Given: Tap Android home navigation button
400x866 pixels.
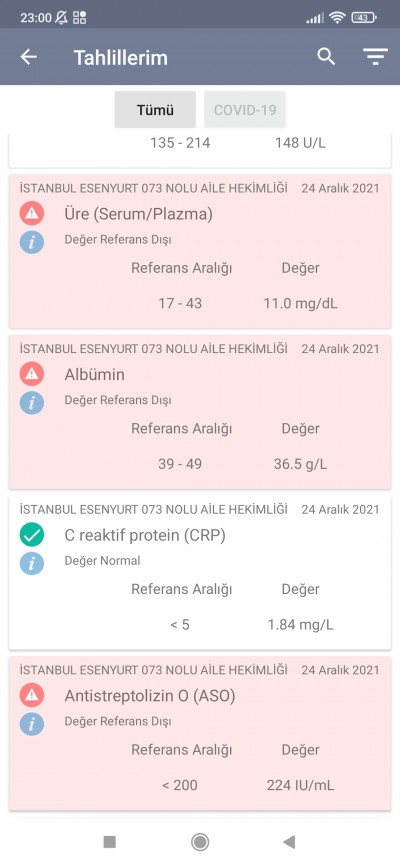Looking at the screenshot, I should click(x=200, y=842).
